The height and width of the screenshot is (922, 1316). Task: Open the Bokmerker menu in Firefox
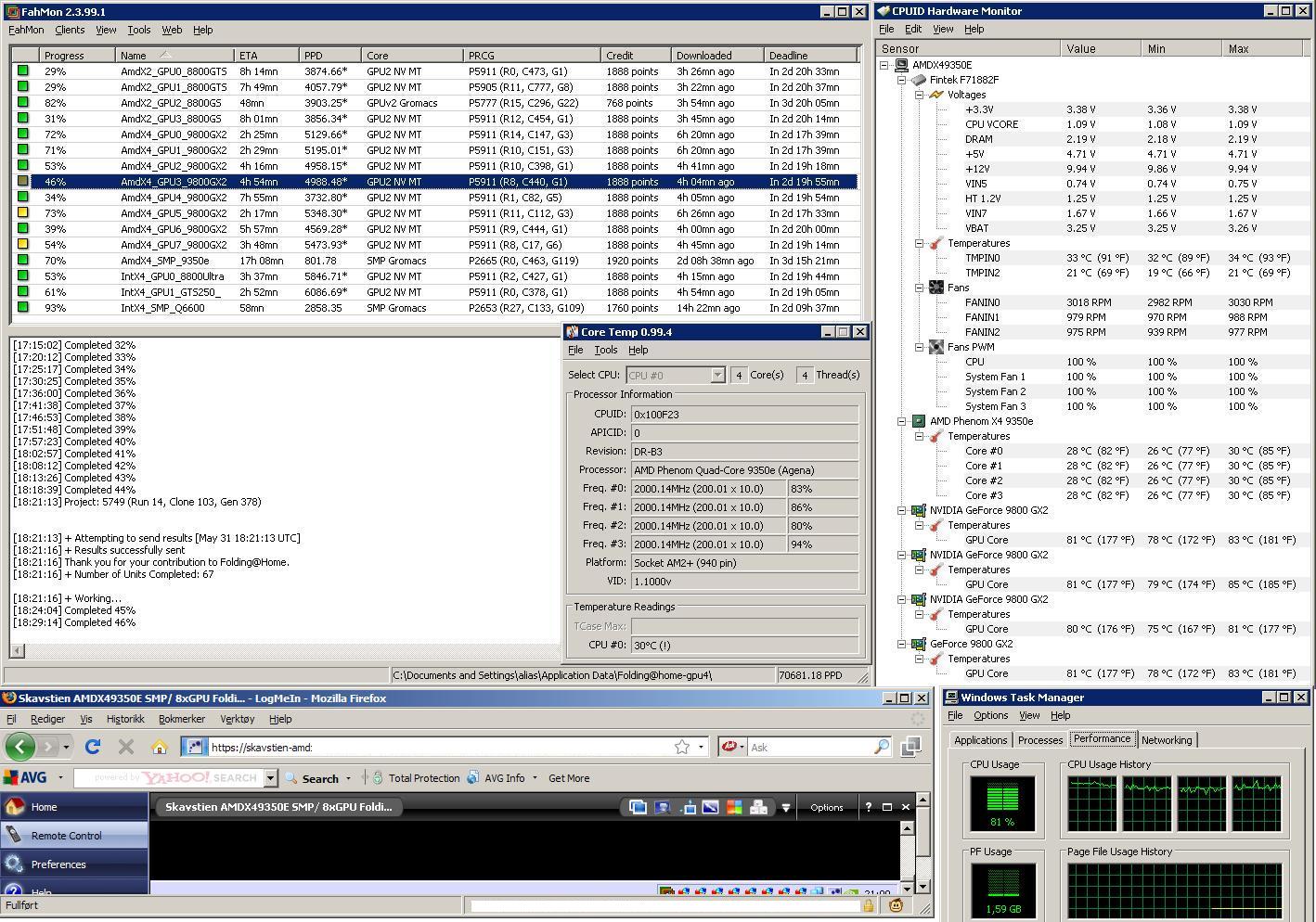point(182,719)
